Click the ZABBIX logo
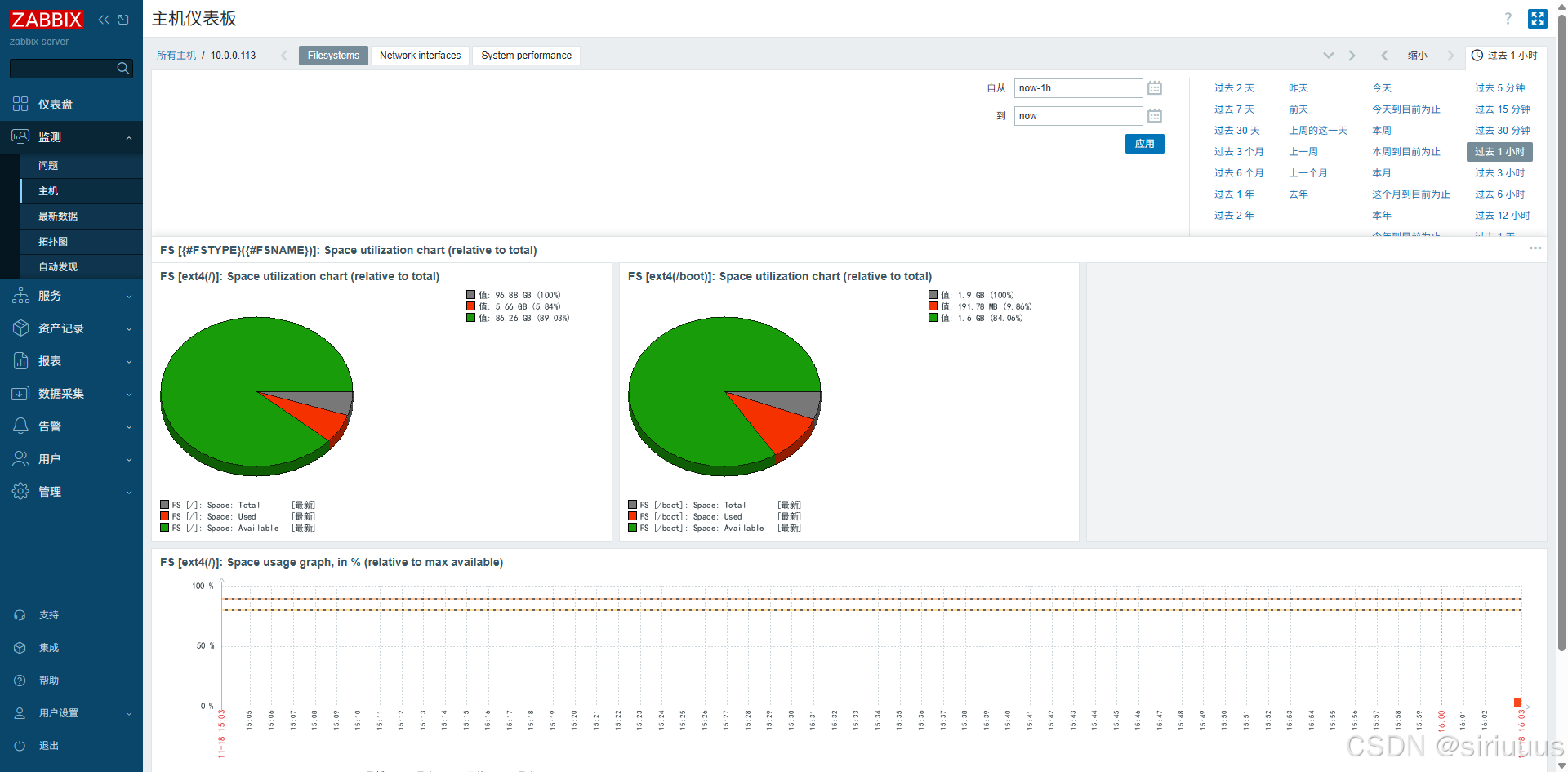 [x=47, y=20]
